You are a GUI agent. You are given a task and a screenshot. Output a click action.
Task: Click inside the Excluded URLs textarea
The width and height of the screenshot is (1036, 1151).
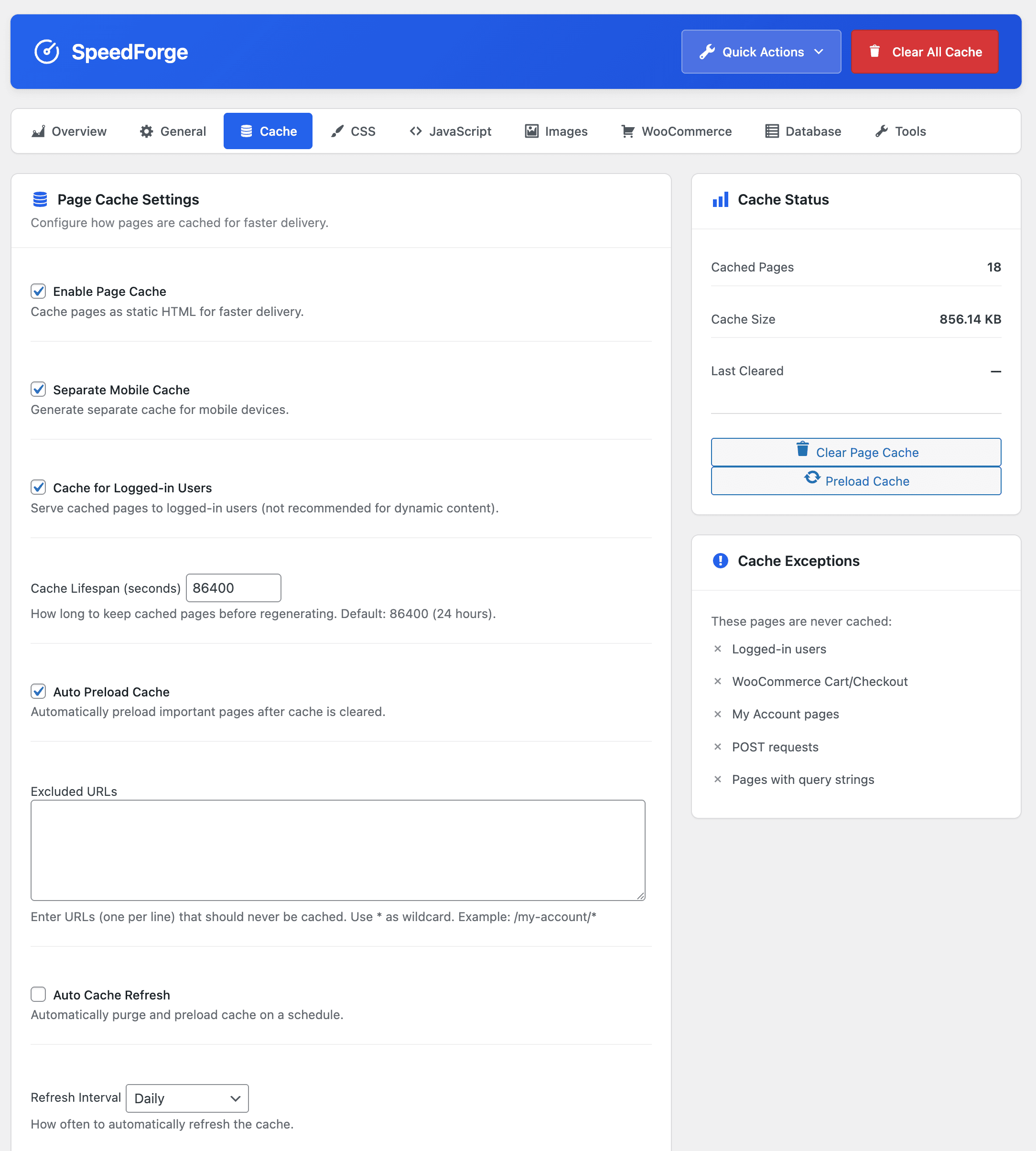(337, 850)
